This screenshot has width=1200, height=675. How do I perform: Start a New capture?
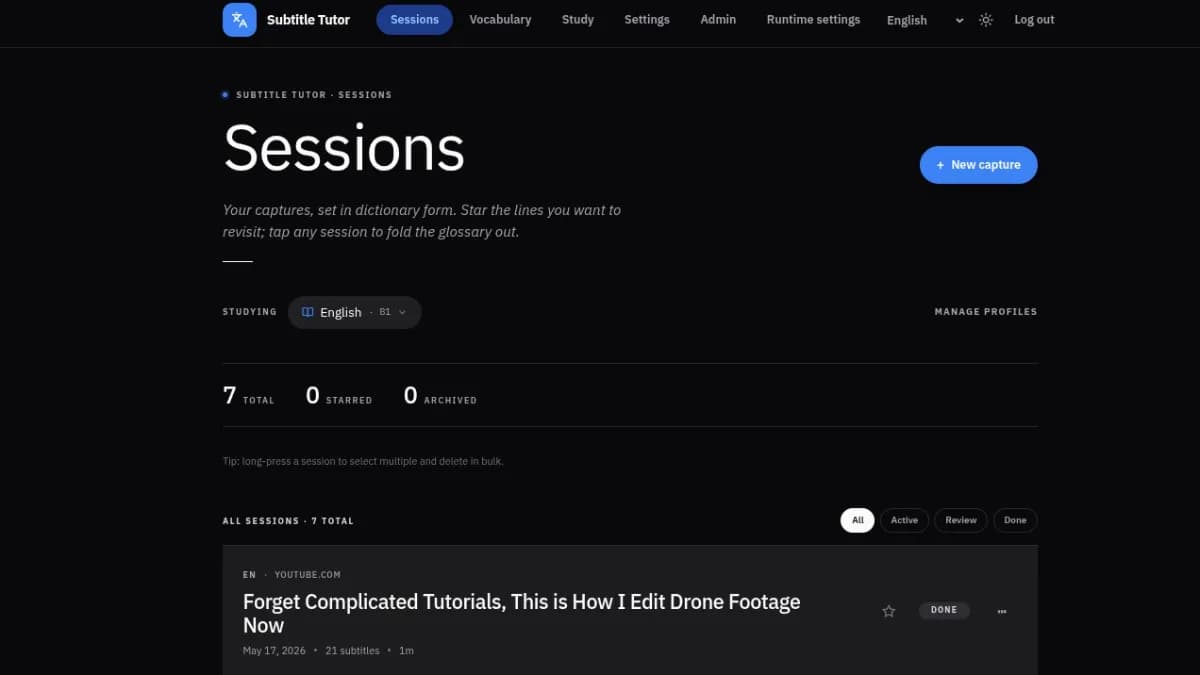(x=979, y=165)
